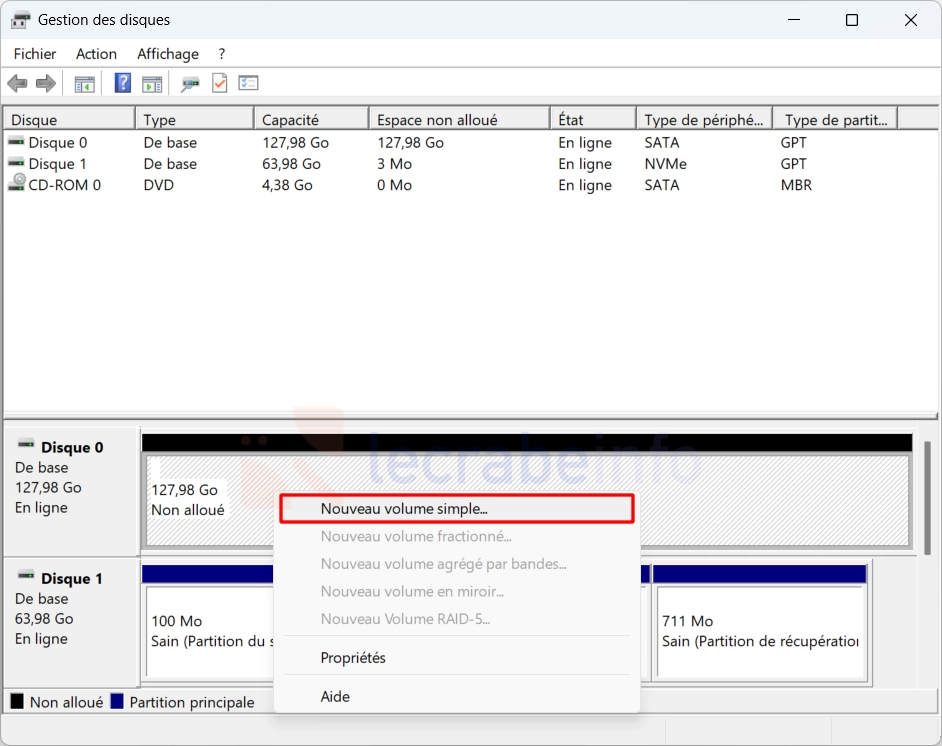Select CD-ROM 0 row in disk list
Screen dimensions: 942x746
pyautogui.click(x=64, y=185)
